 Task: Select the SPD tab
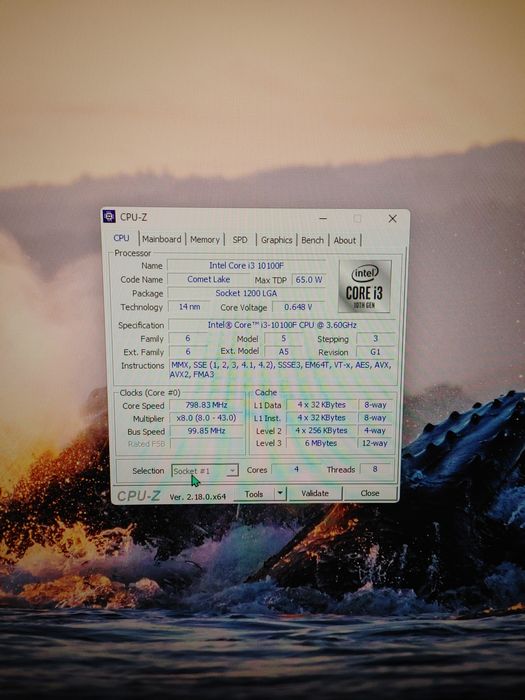pos(240,240)
